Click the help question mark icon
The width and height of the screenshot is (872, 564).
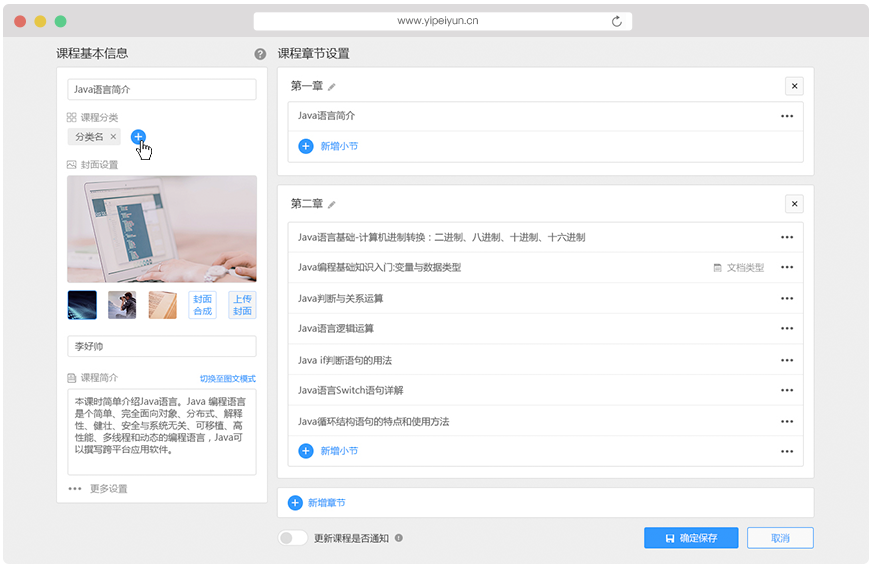pyautogui.click(x=260, y=54)
